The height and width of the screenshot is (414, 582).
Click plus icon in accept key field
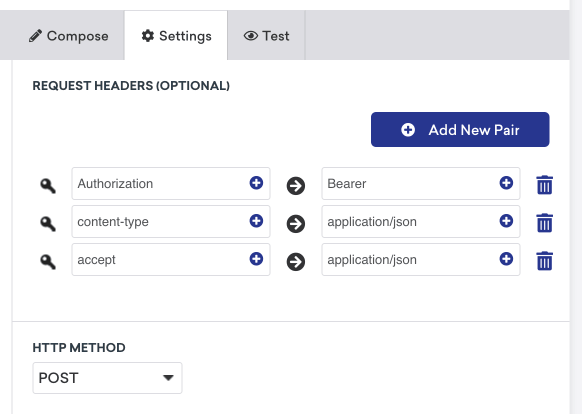256,259
